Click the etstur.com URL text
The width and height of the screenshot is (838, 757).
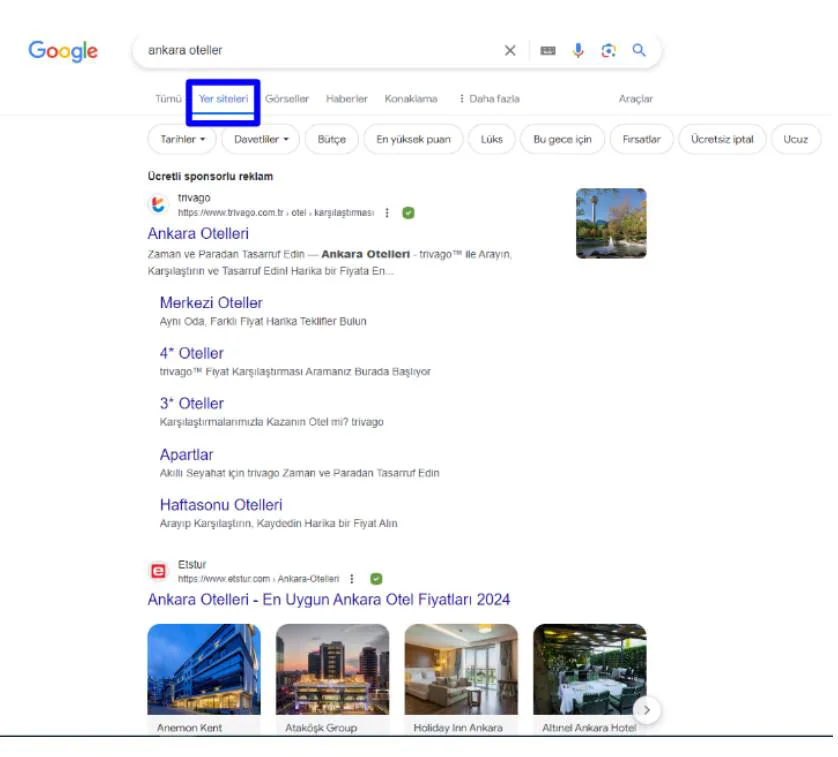pyautogui.click(x=258, y=579)
